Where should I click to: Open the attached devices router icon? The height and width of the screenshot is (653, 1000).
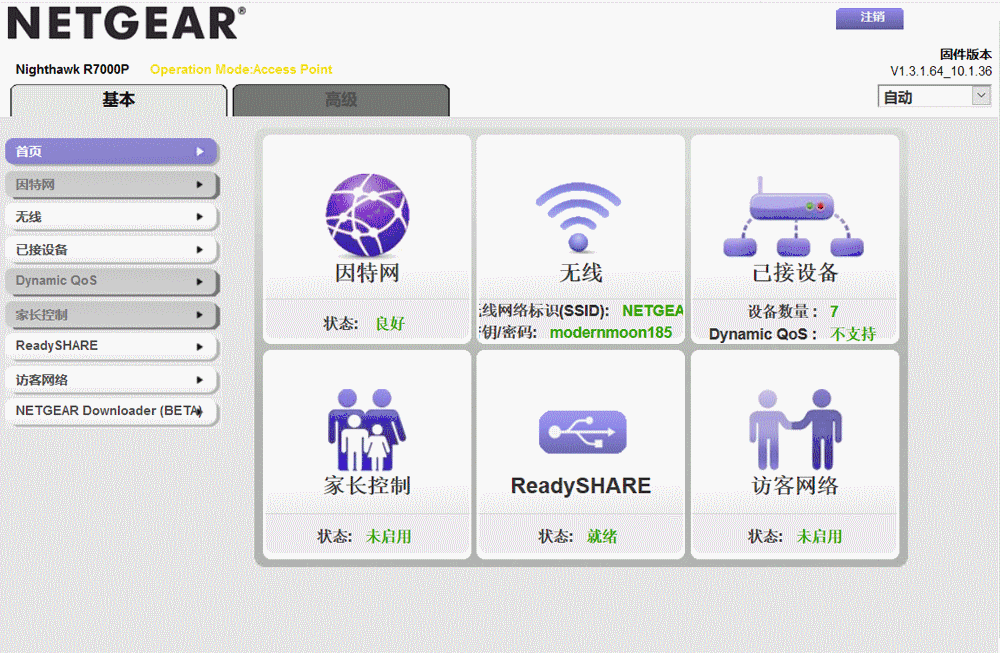click(x=794, y=216)
